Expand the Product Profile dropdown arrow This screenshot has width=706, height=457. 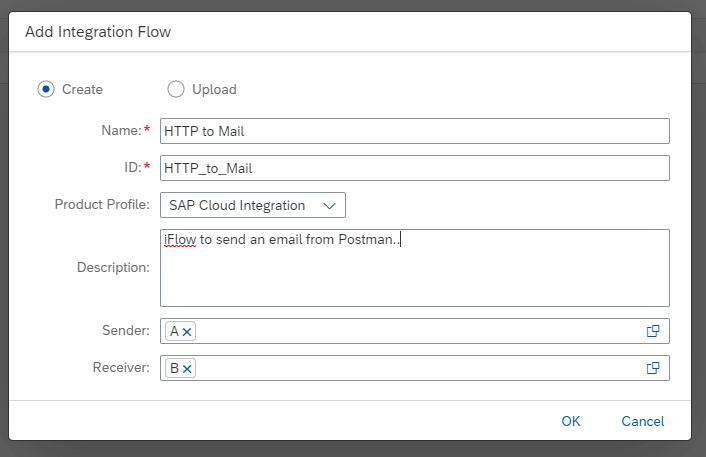(x=330, y=205)
